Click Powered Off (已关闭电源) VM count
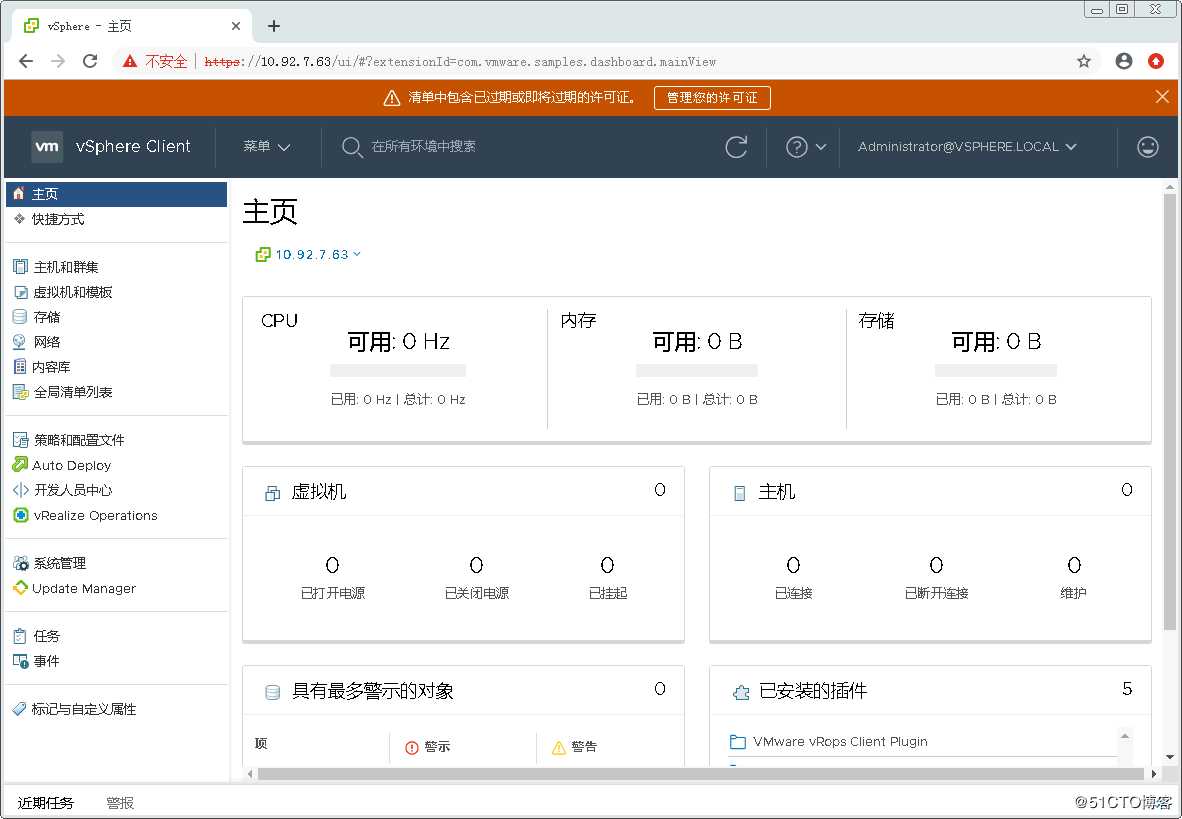 tap(476, 565)
